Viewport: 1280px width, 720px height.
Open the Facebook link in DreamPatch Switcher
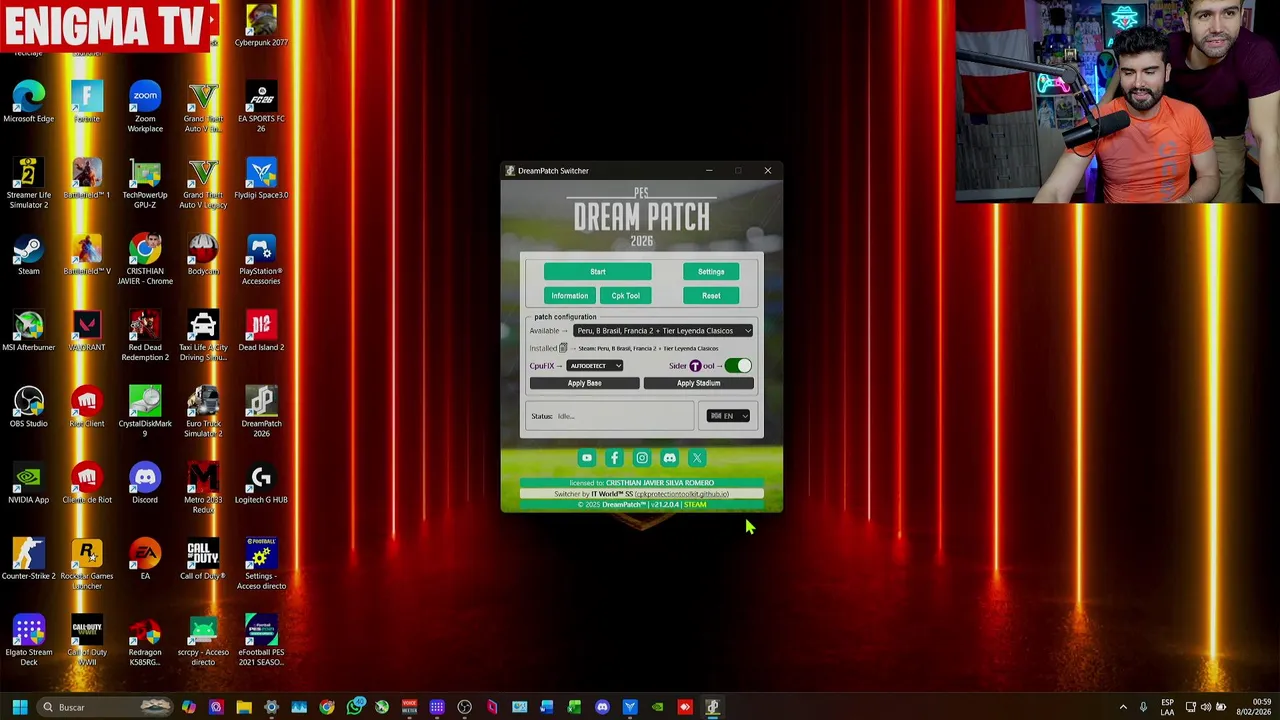pos(614,458)
